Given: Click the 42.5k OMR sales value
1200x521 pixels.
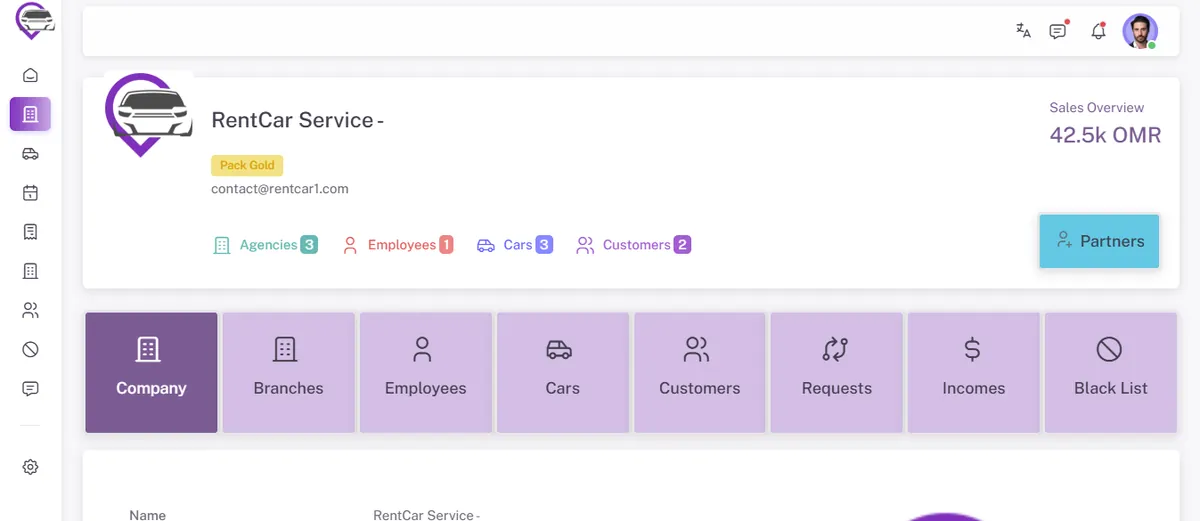Looking at the screenshot, I should point(1105,135).
